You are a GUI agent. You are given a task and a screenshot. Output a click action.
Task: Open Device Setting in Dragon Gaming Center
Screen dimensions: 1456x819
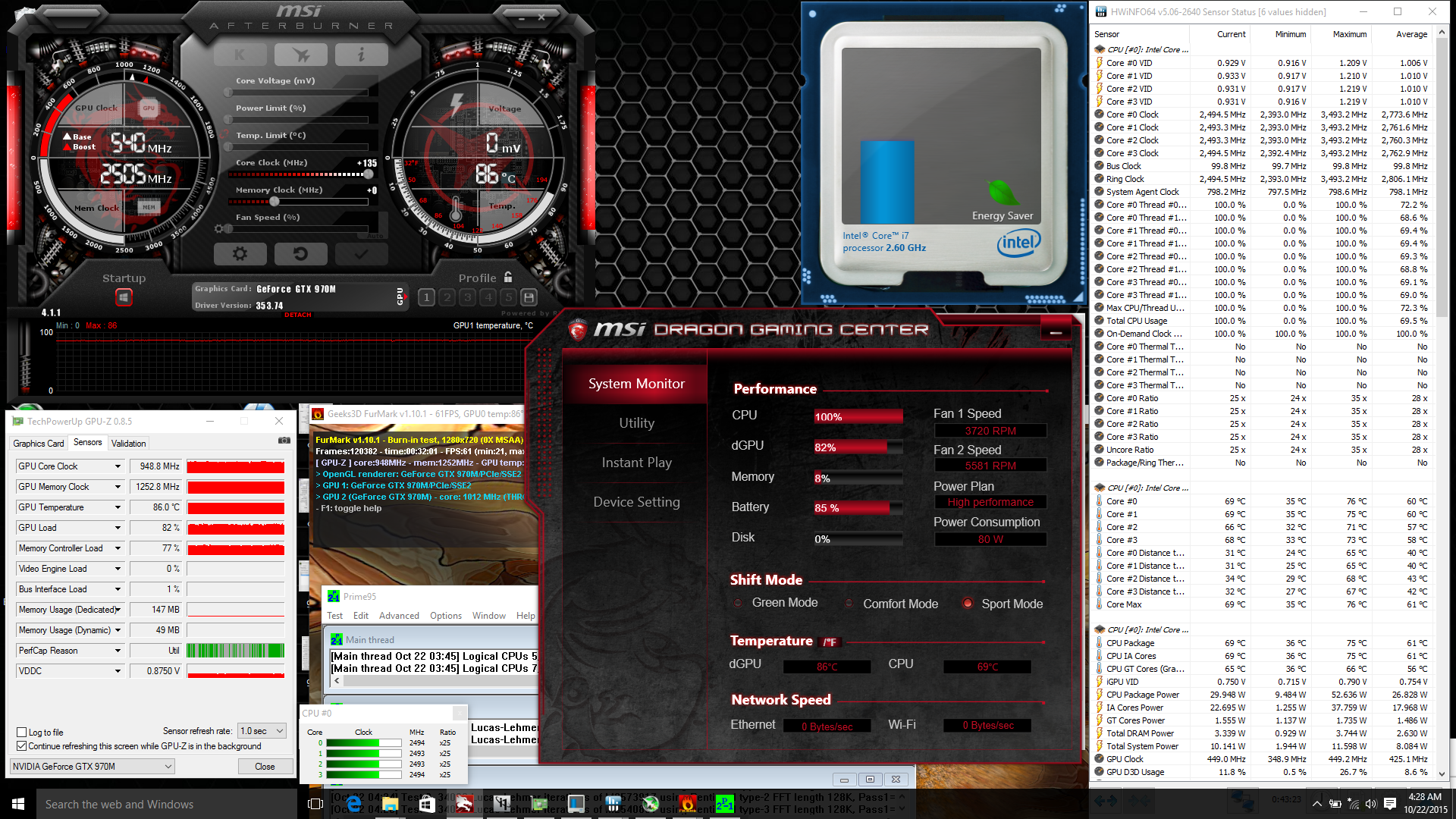pyautogui.click(x=636, y=502)
